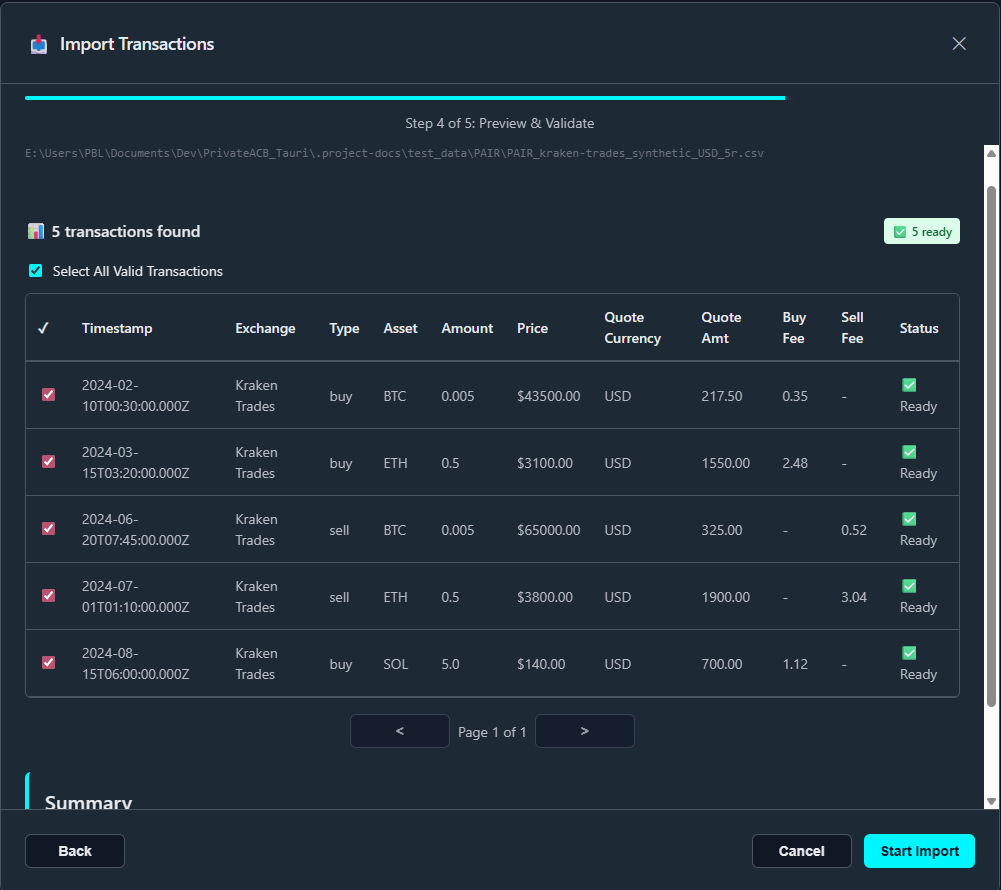
Task: Click the Asset column header
Action: point(400,328)
